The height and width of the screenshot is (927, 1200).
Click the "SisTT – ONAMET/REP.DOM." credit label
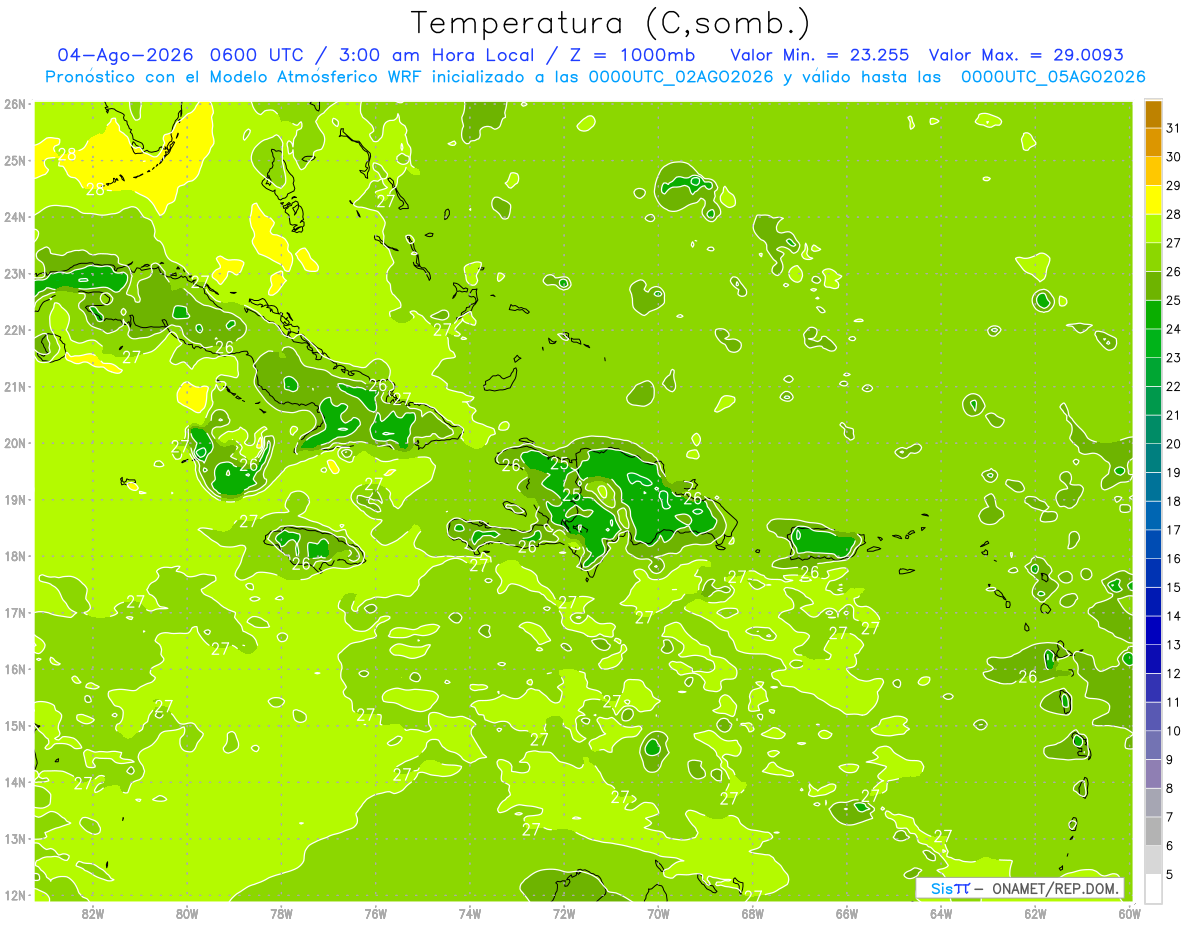point(1020,888)
